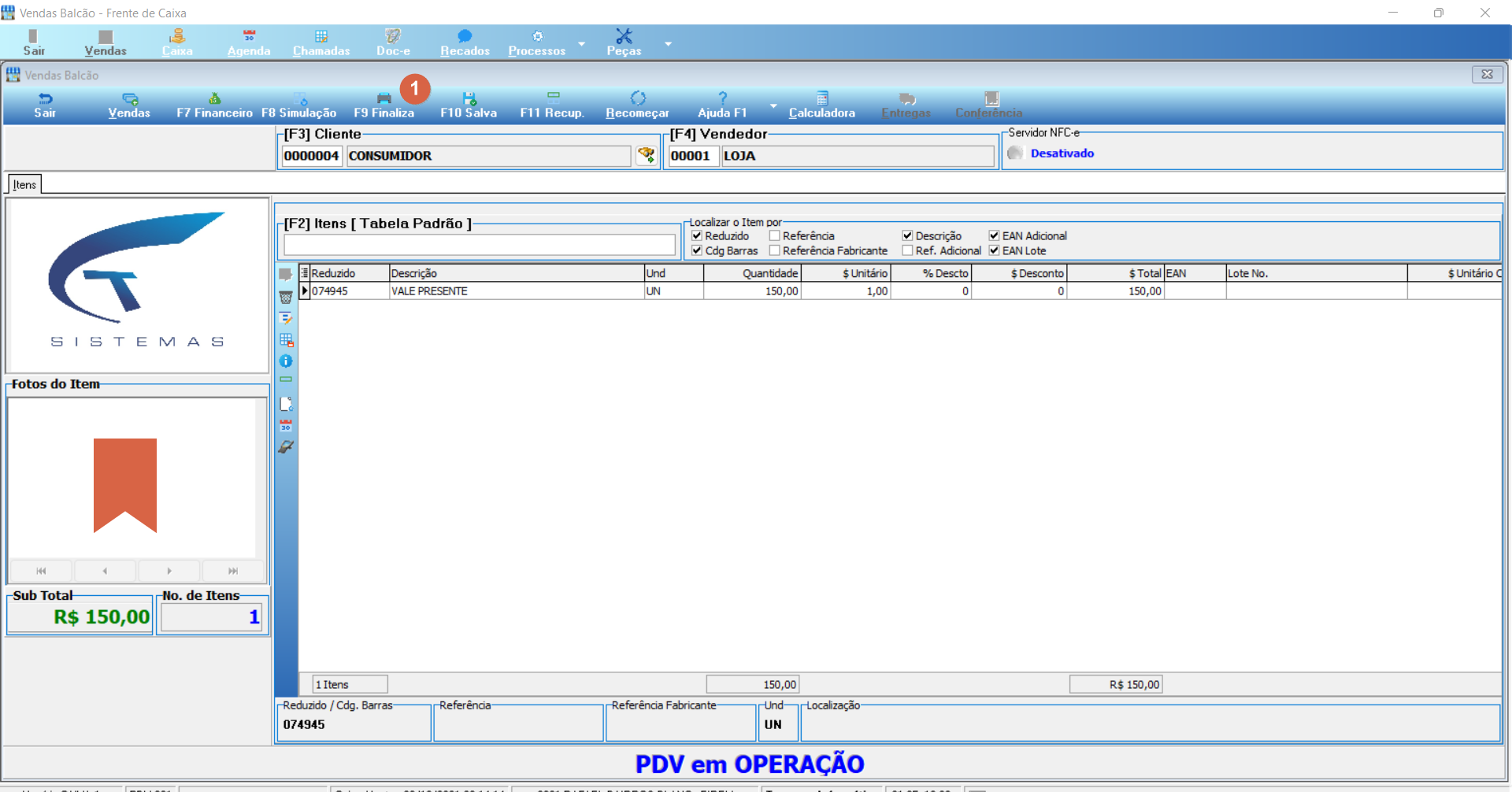This screenshot has height=792, width=1512.
Task: Click Recomeçar to restart the sale
Action: point(637,105)
